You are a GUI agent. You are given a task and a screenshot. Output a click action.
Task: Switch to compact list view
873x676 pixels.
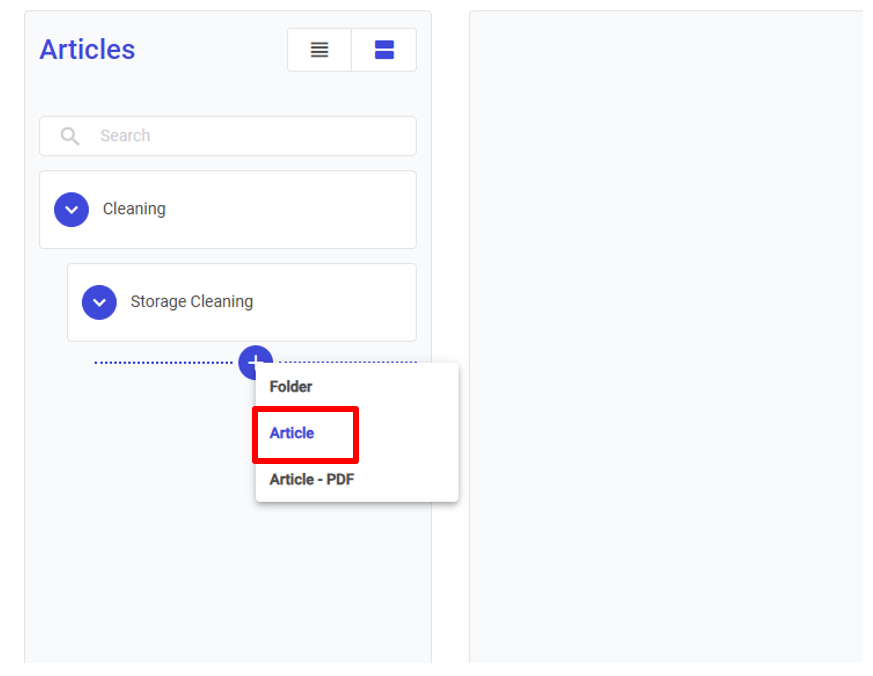tap(319, 50)
